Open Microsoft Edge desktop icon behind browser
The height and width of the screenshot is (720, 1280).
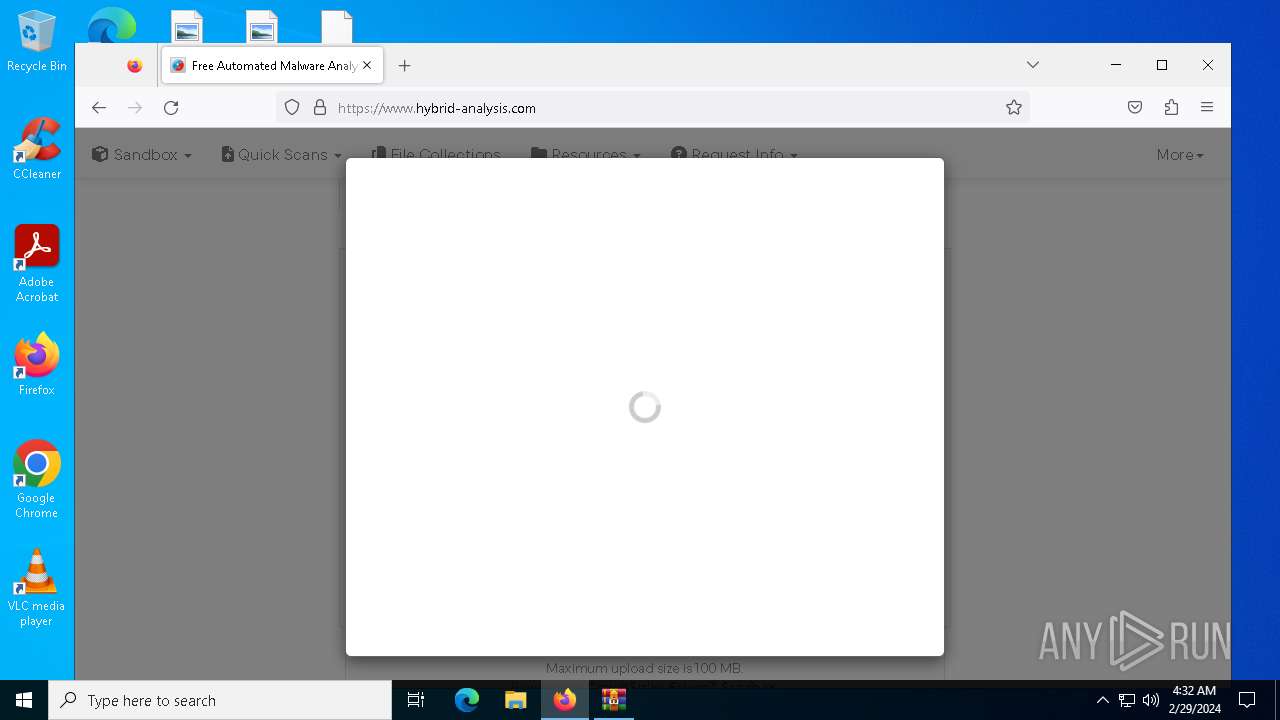(x=111, y=25)
